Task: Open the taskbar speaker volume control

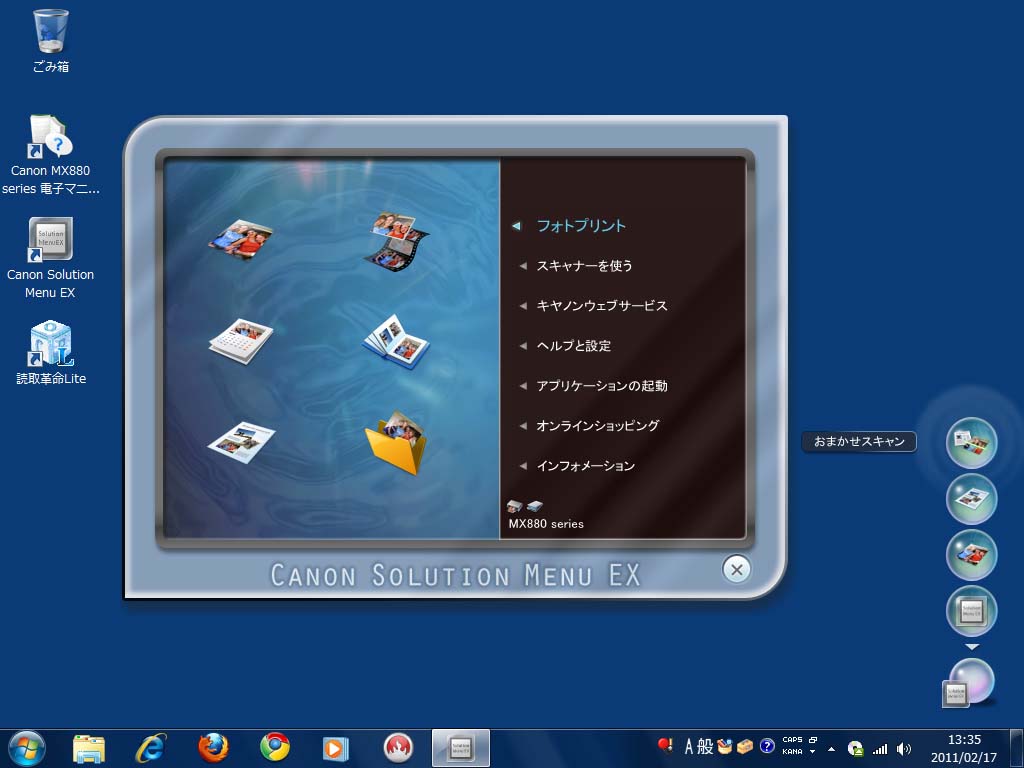Action: (904, 748)
